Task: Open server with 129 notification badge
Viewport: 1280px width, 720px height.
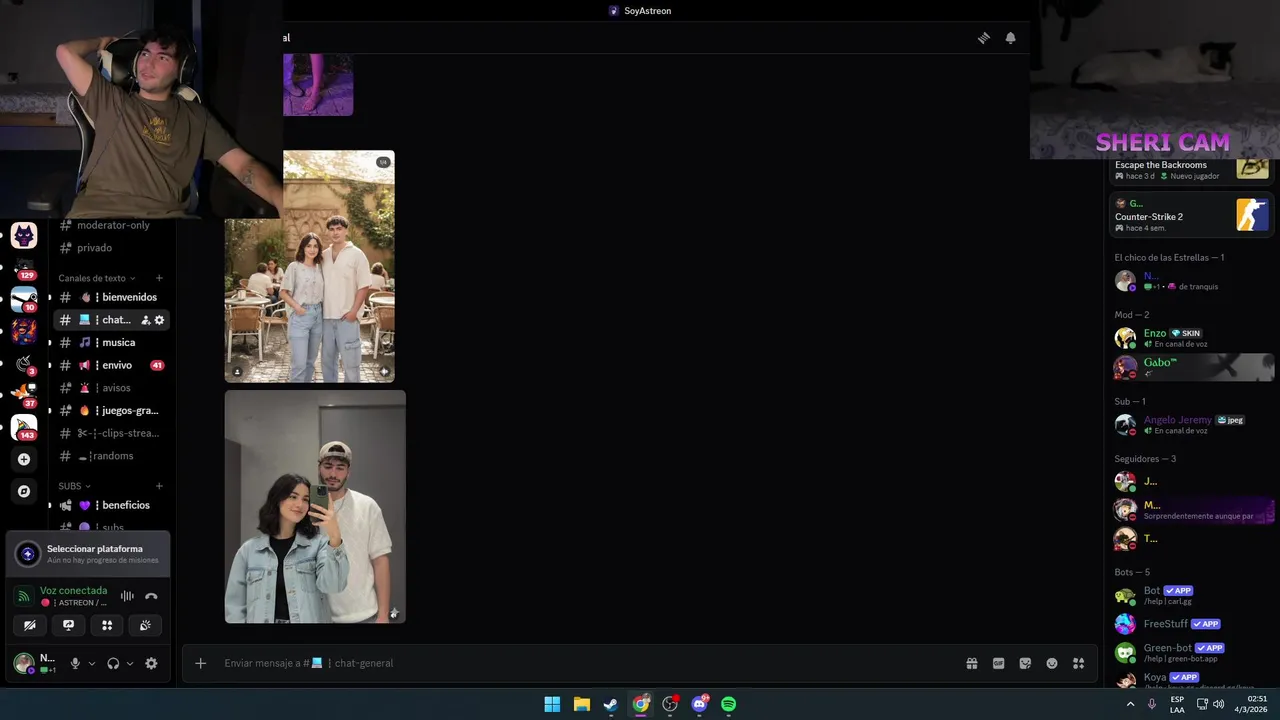Action: tap(24, 267)
